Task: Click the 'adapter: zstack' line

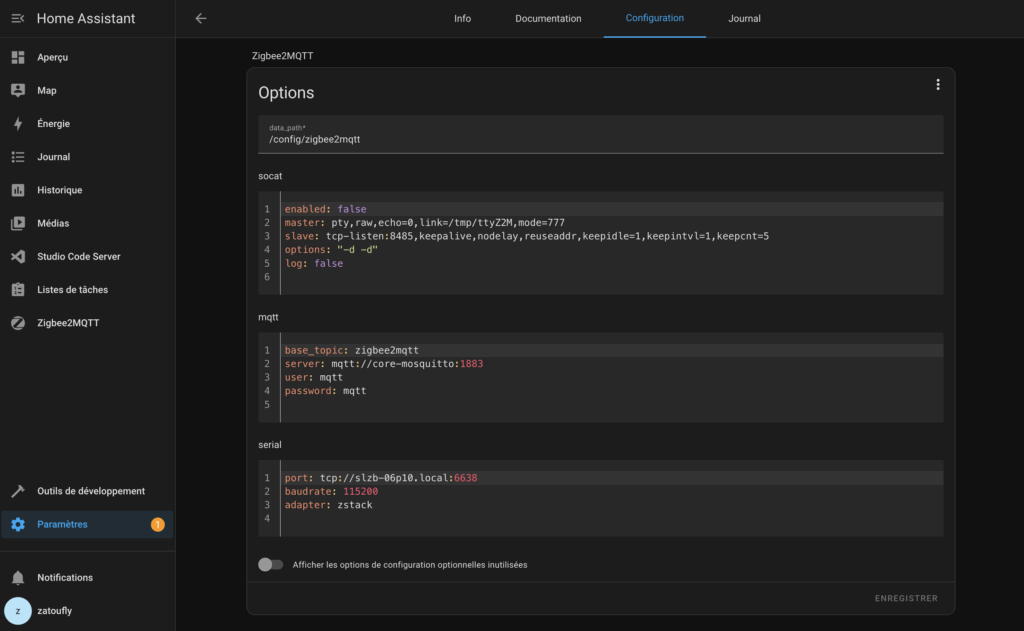Action: (612, 505)
